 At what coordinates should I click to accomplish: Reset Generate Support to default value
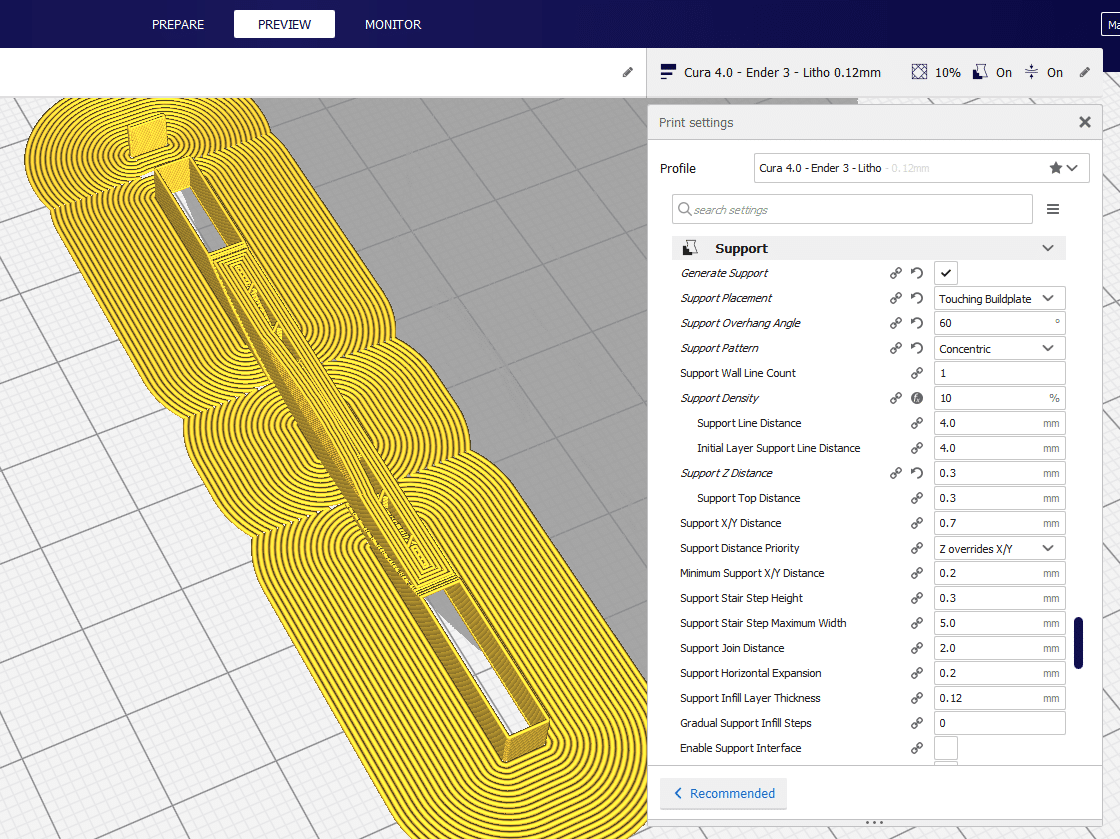point(917,273)
